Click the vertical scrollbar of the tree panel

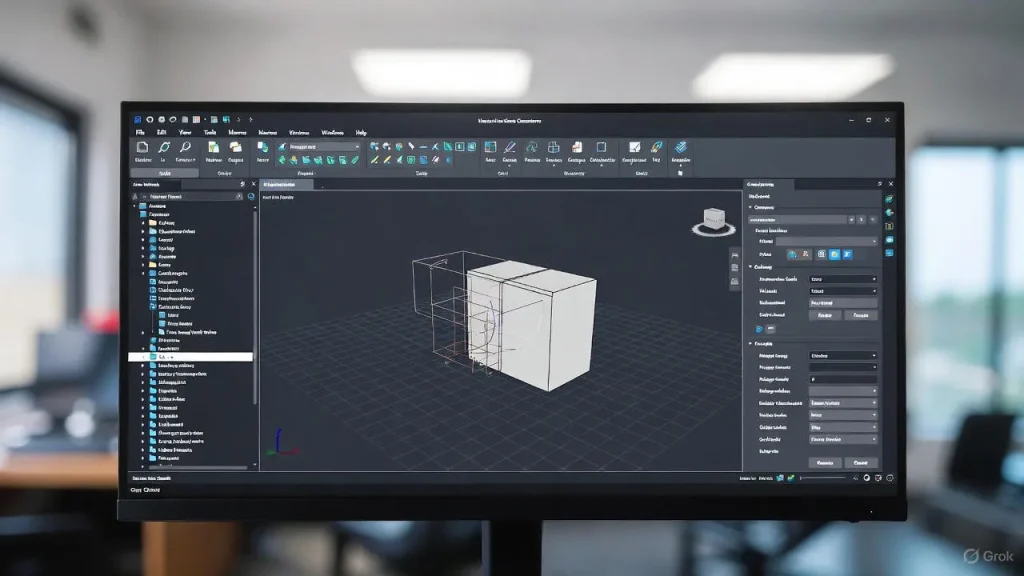254,307
